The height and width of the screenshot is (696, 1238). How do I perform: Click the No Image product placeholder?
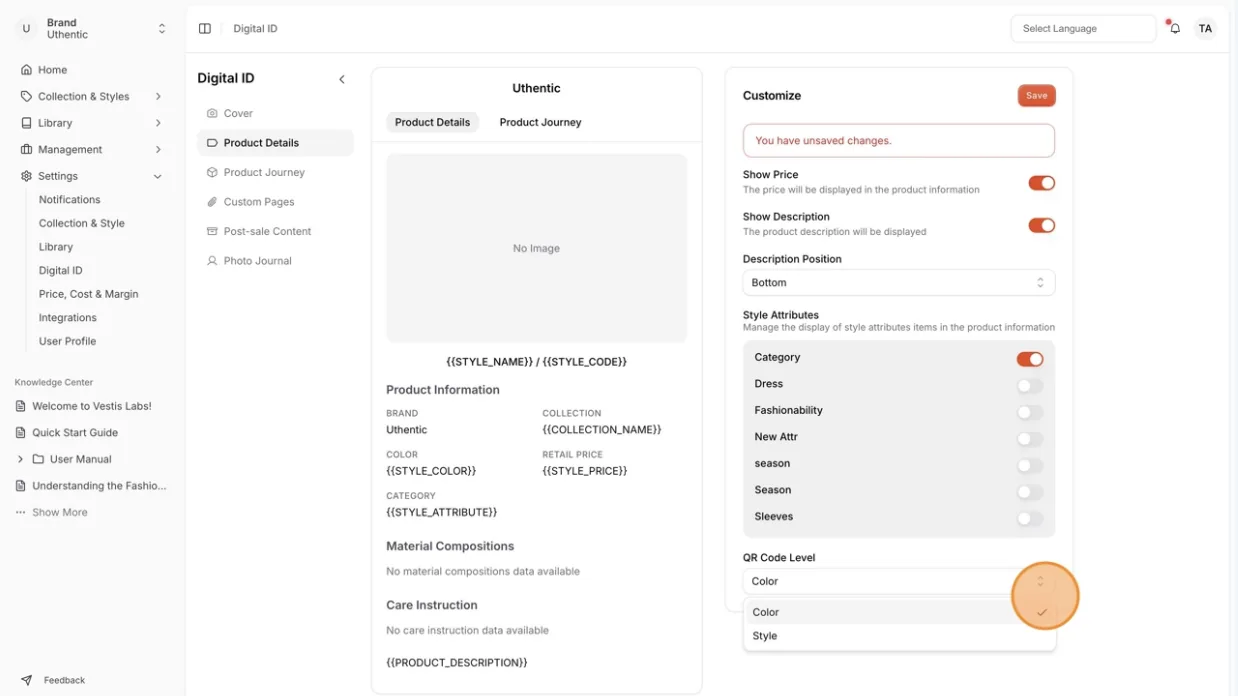click(536, 248)
